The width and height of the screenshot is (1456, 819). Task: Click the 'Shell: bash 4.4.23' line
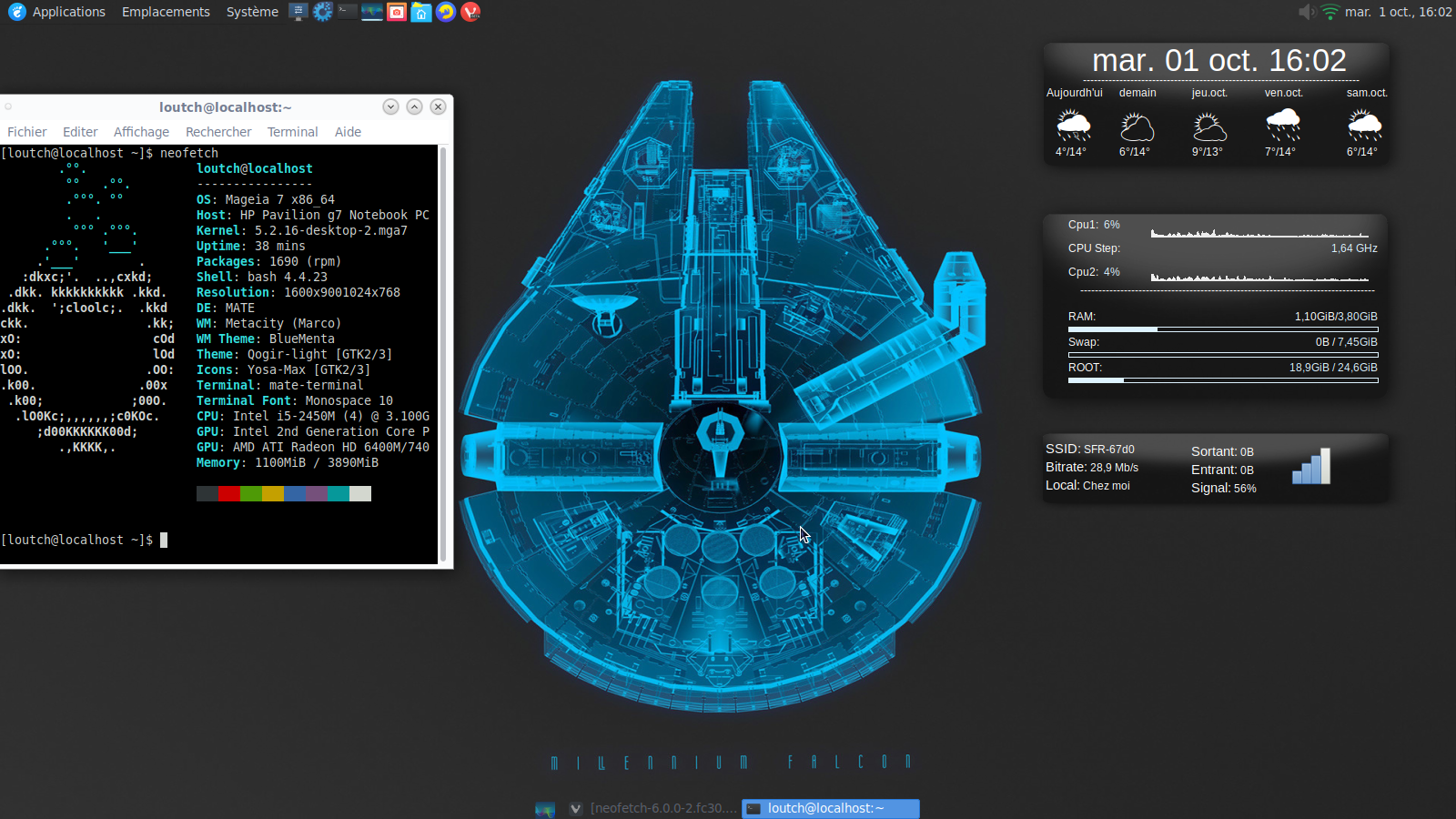tap(262, 277)
